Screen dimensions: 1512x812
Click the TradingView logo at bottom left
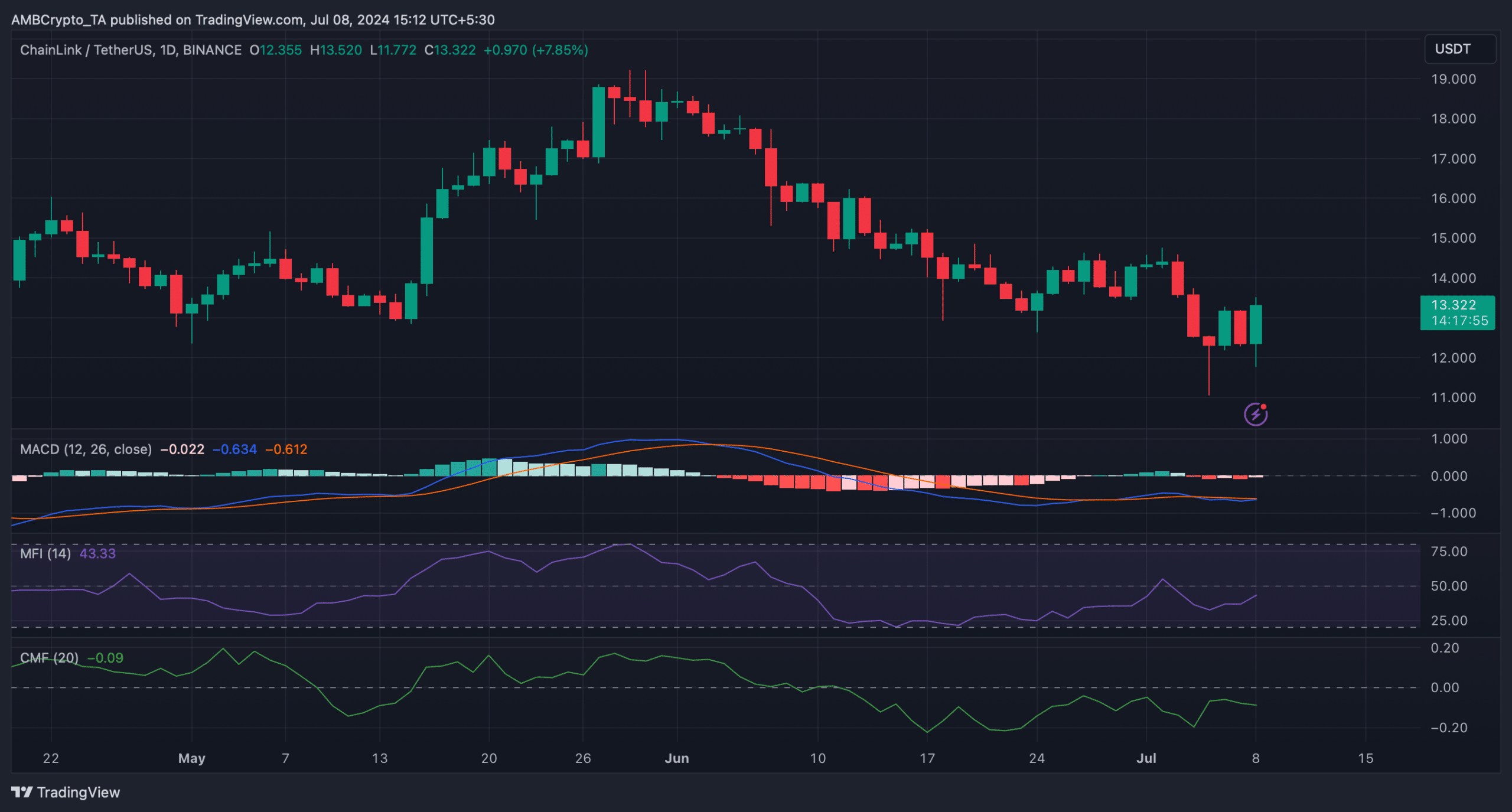click(66, 792)
